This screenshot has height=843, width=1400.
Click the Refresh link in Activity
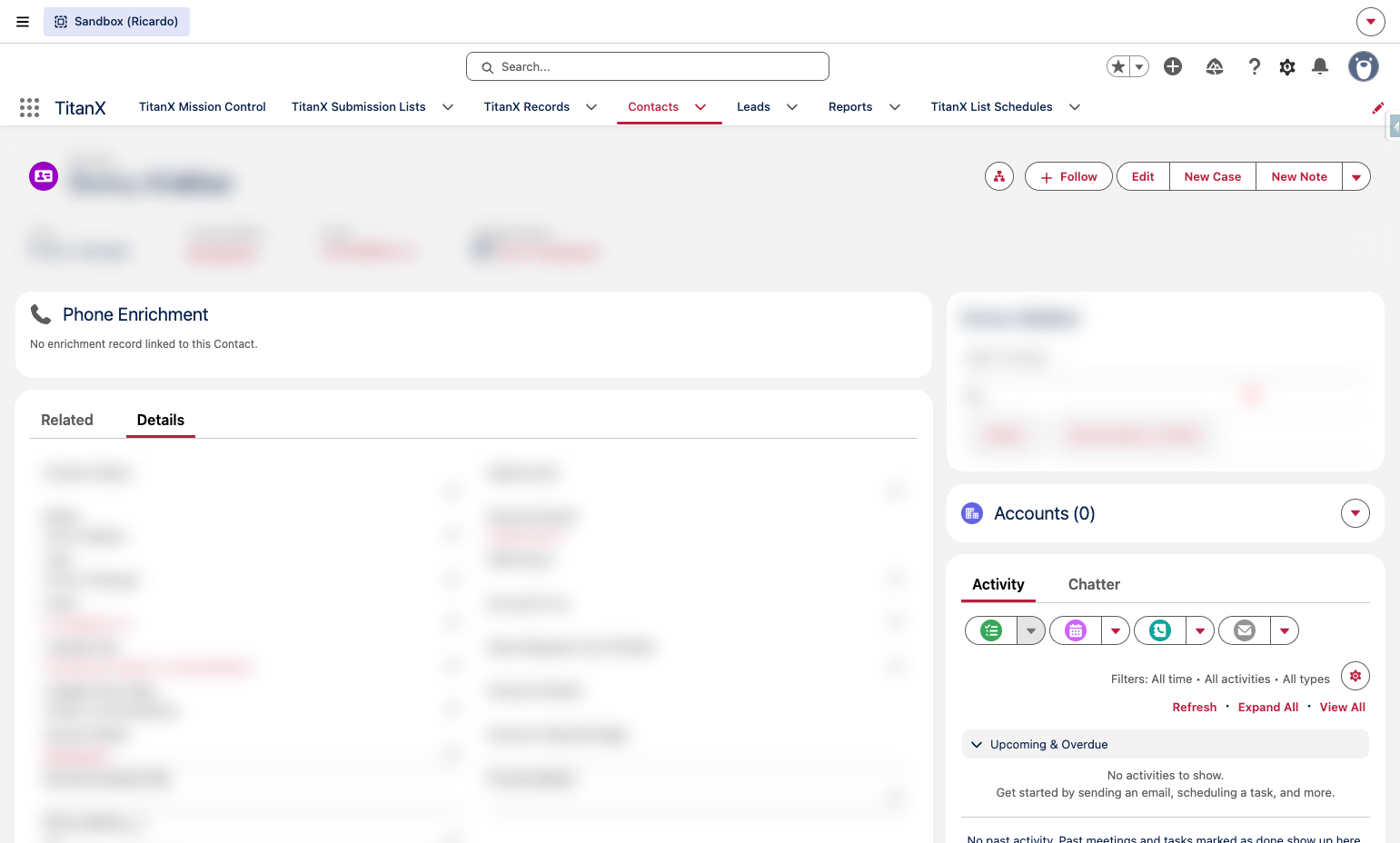coord(1195,707)
